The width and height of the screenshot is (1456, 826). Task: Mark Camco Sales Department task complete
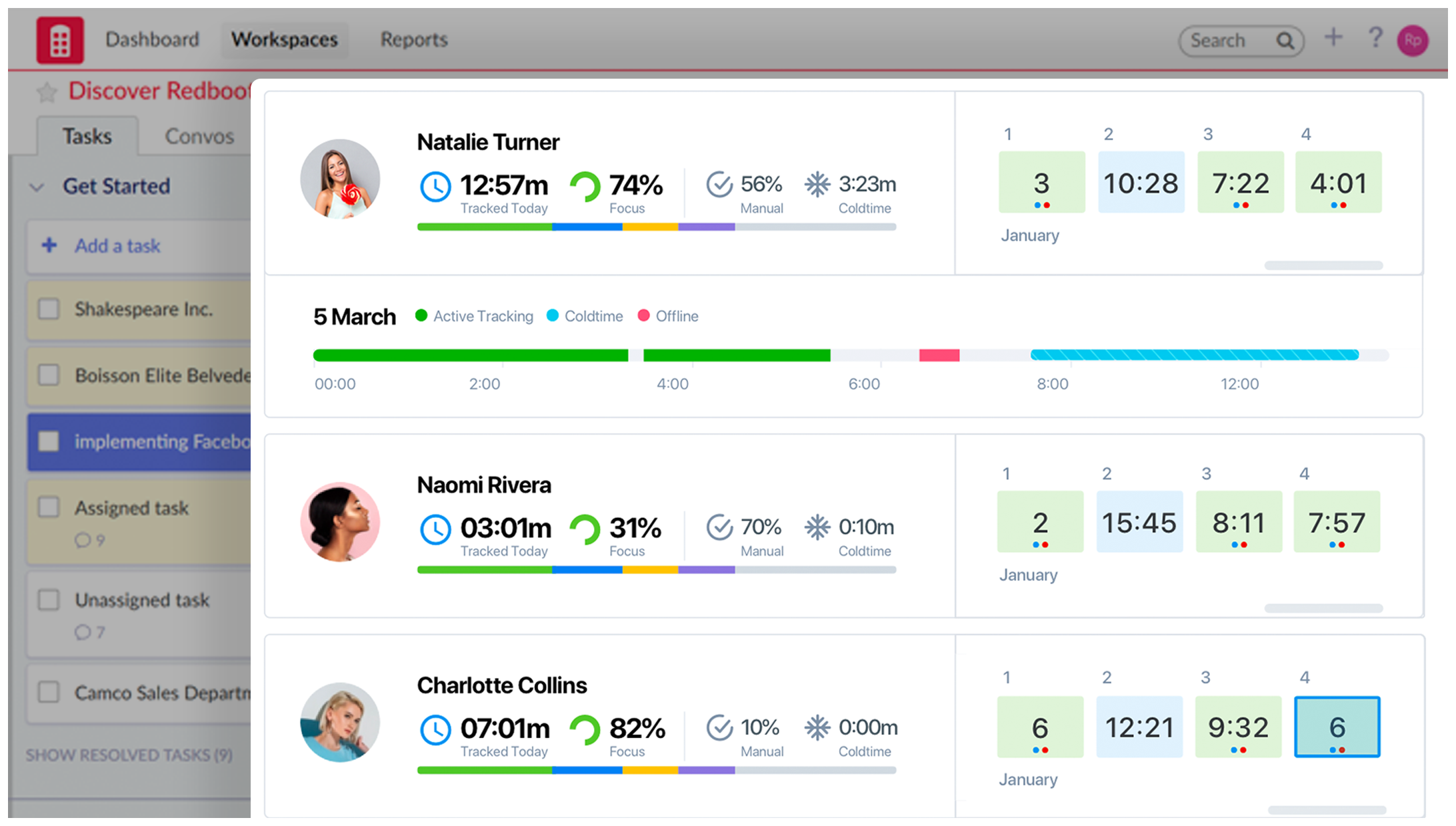point(49,692)
